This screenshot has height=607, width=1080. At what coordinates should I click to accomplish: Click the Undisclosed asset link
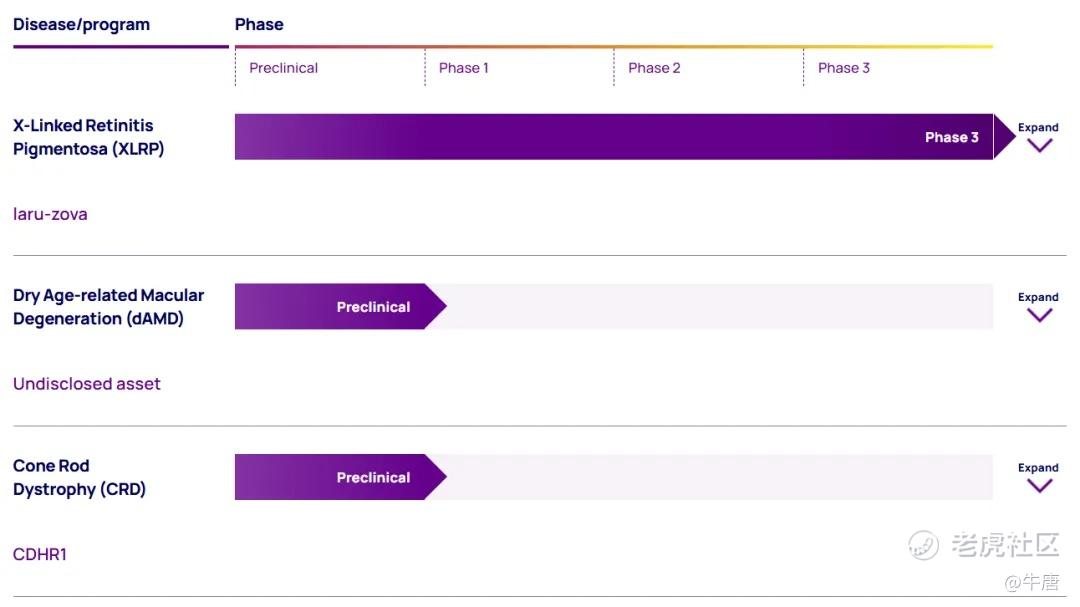click(87, 384)
